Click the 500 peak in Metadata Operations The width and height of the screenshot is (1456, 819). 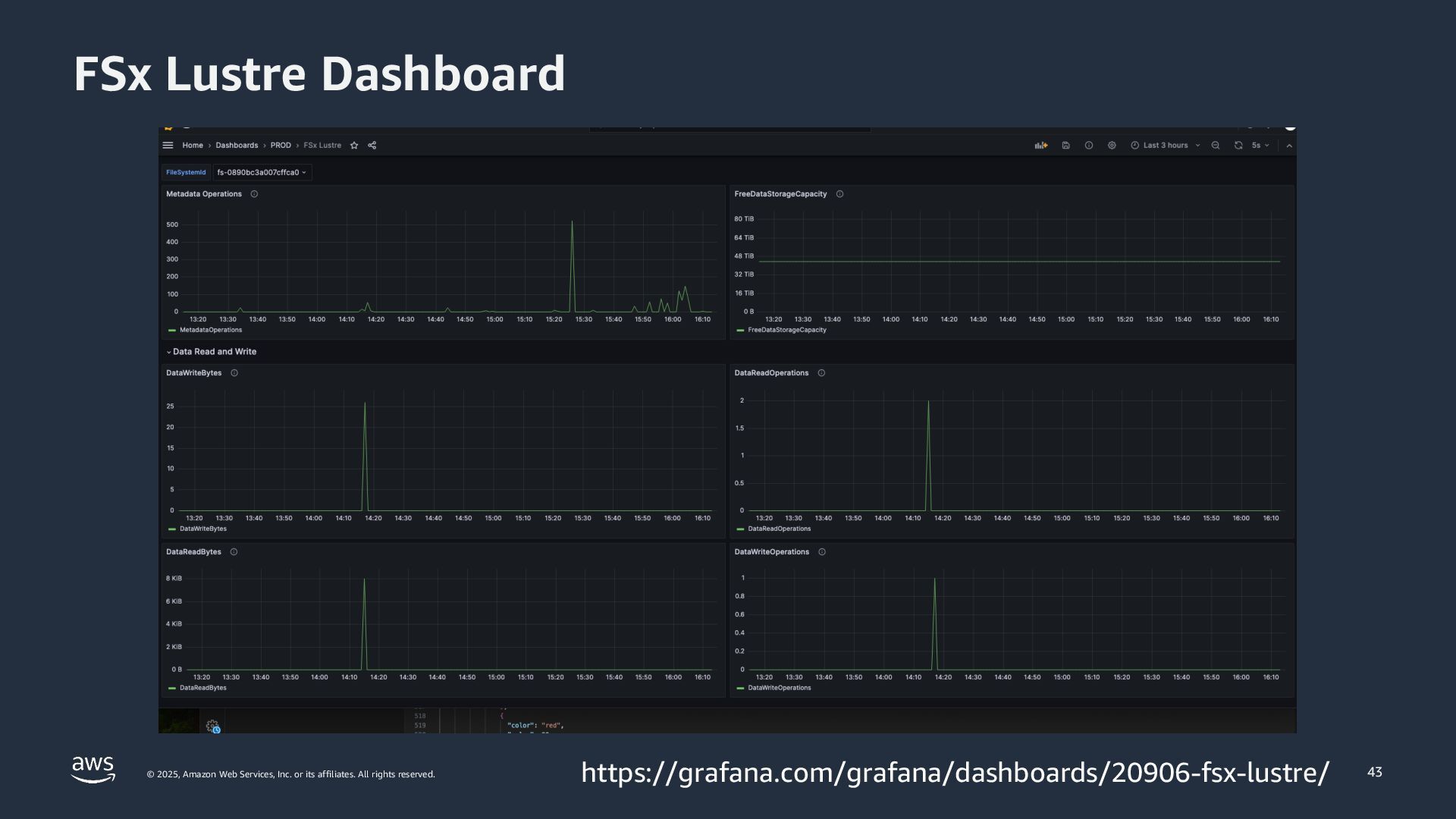[572, 223]
